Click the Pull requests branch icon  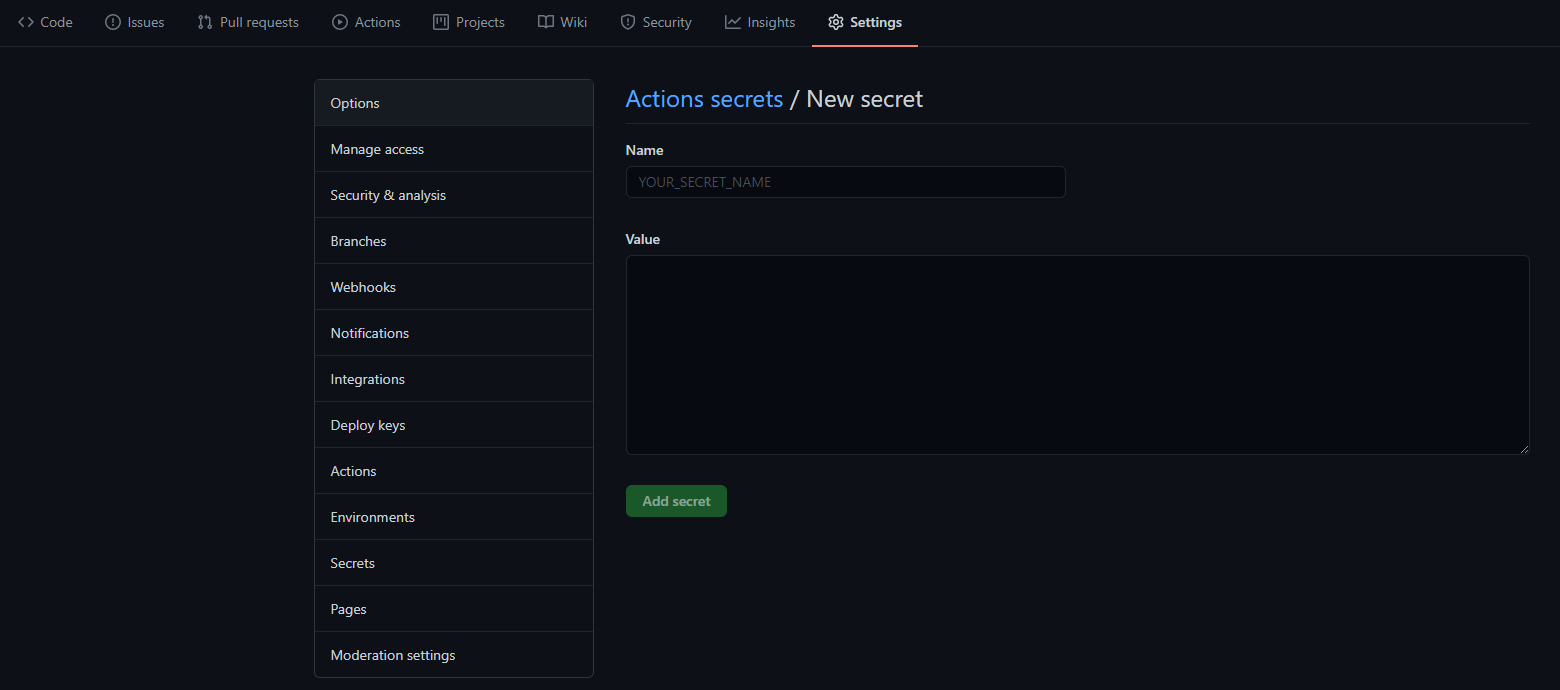pyautogui.click(x=205, y=22)
